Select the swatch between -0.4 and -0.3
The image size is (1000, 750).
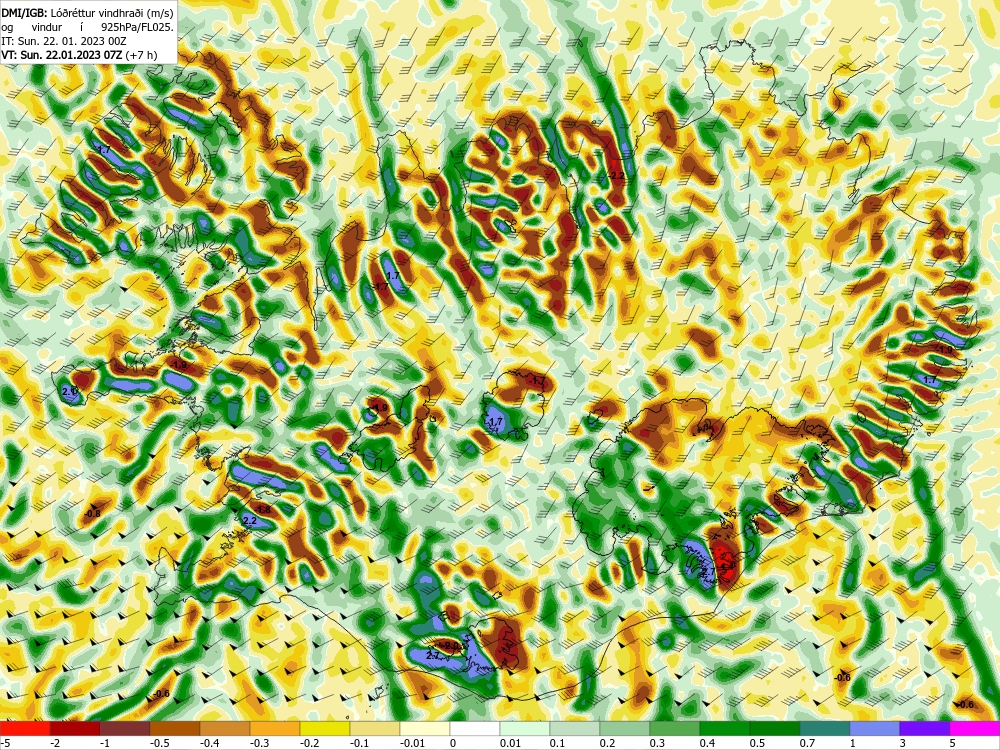(224, 728)
